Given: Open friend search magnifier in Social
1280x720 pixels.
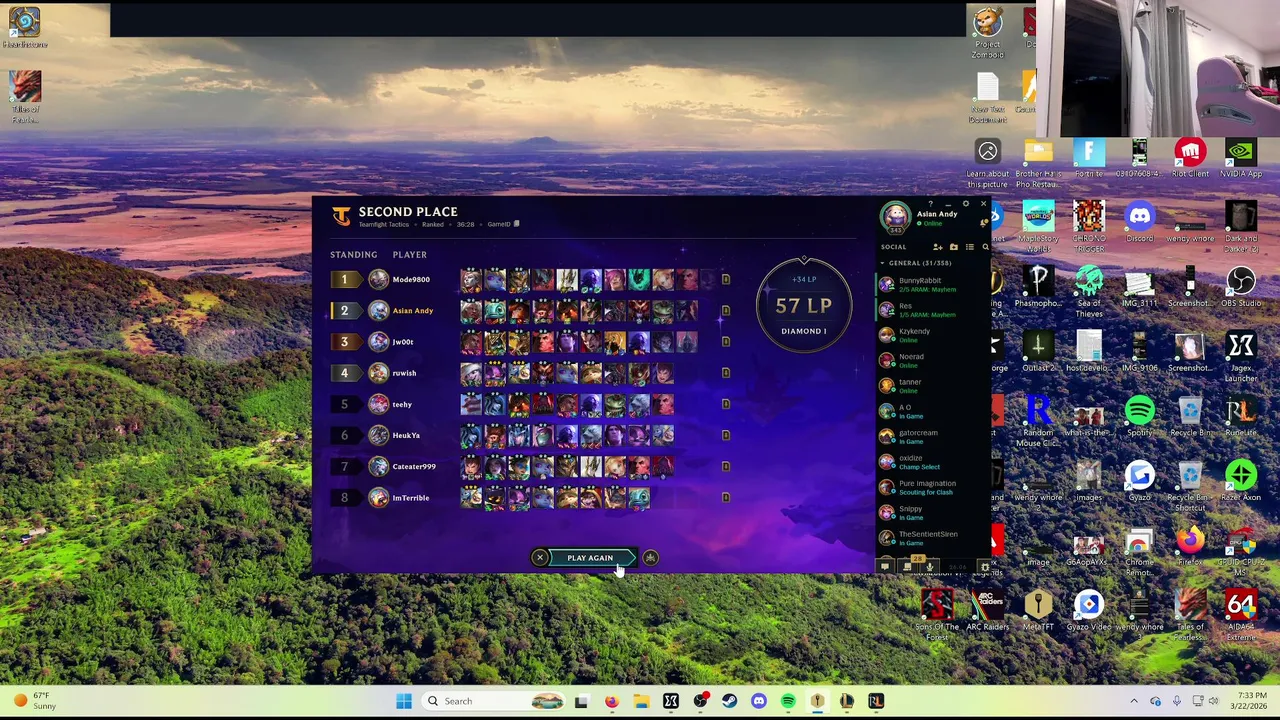Looking at the screenshot, I should pos(985,247).
